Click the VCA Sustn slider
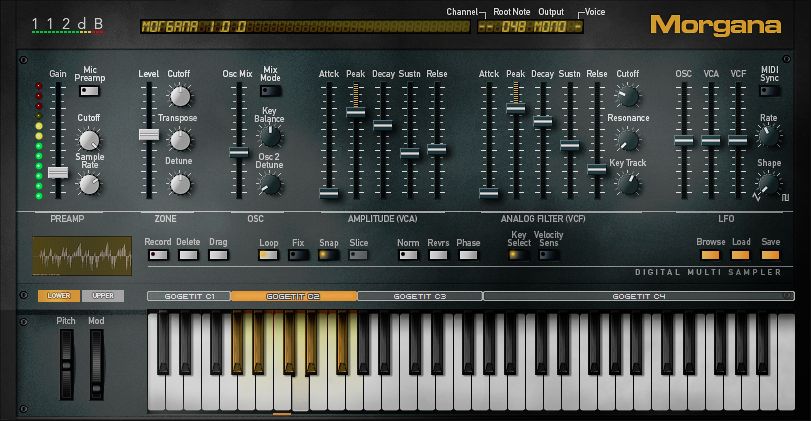The image size is (811, 421). pos(410,153)
